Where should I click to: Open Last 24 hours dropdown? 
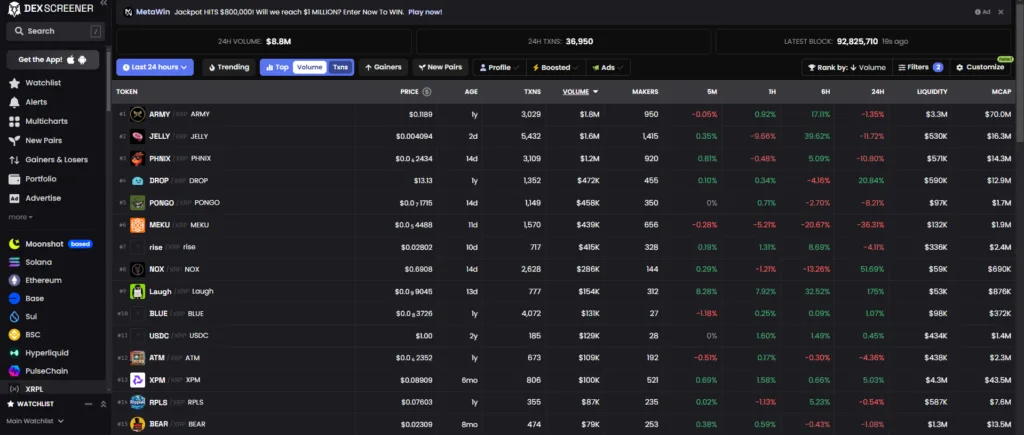(155, 67)
